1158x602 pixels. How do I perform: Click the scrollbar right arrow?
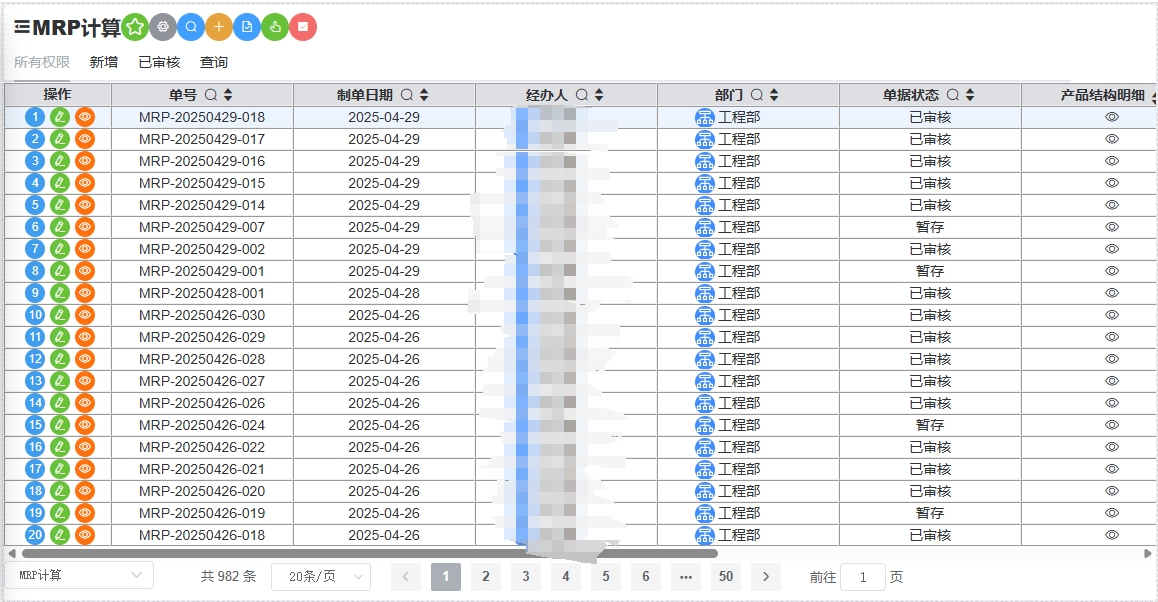pyautogui.click(x=1147, y=553)
